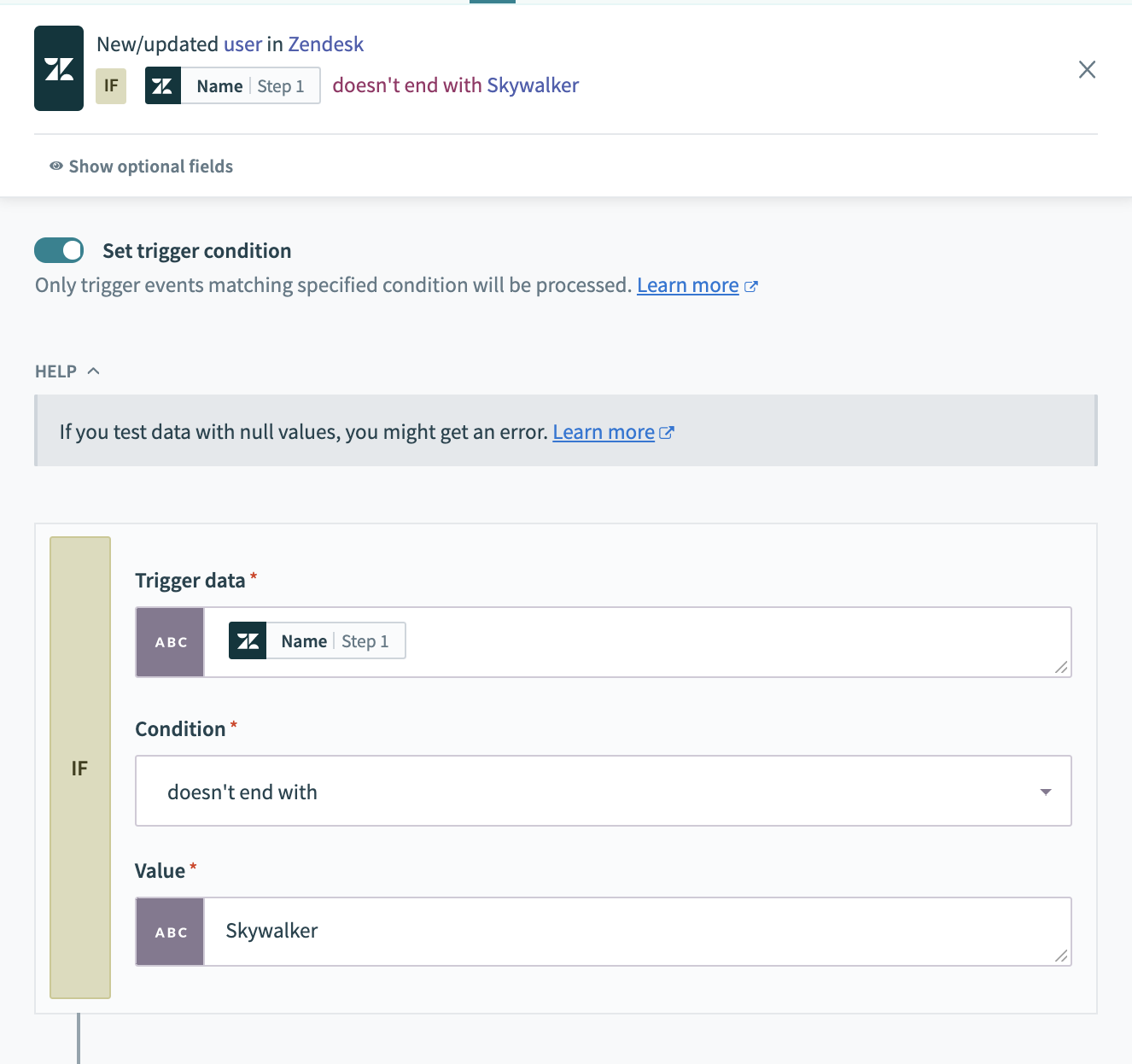Open Learn more link about null values
This screenshot has width=1132, height=1064.
604,432
